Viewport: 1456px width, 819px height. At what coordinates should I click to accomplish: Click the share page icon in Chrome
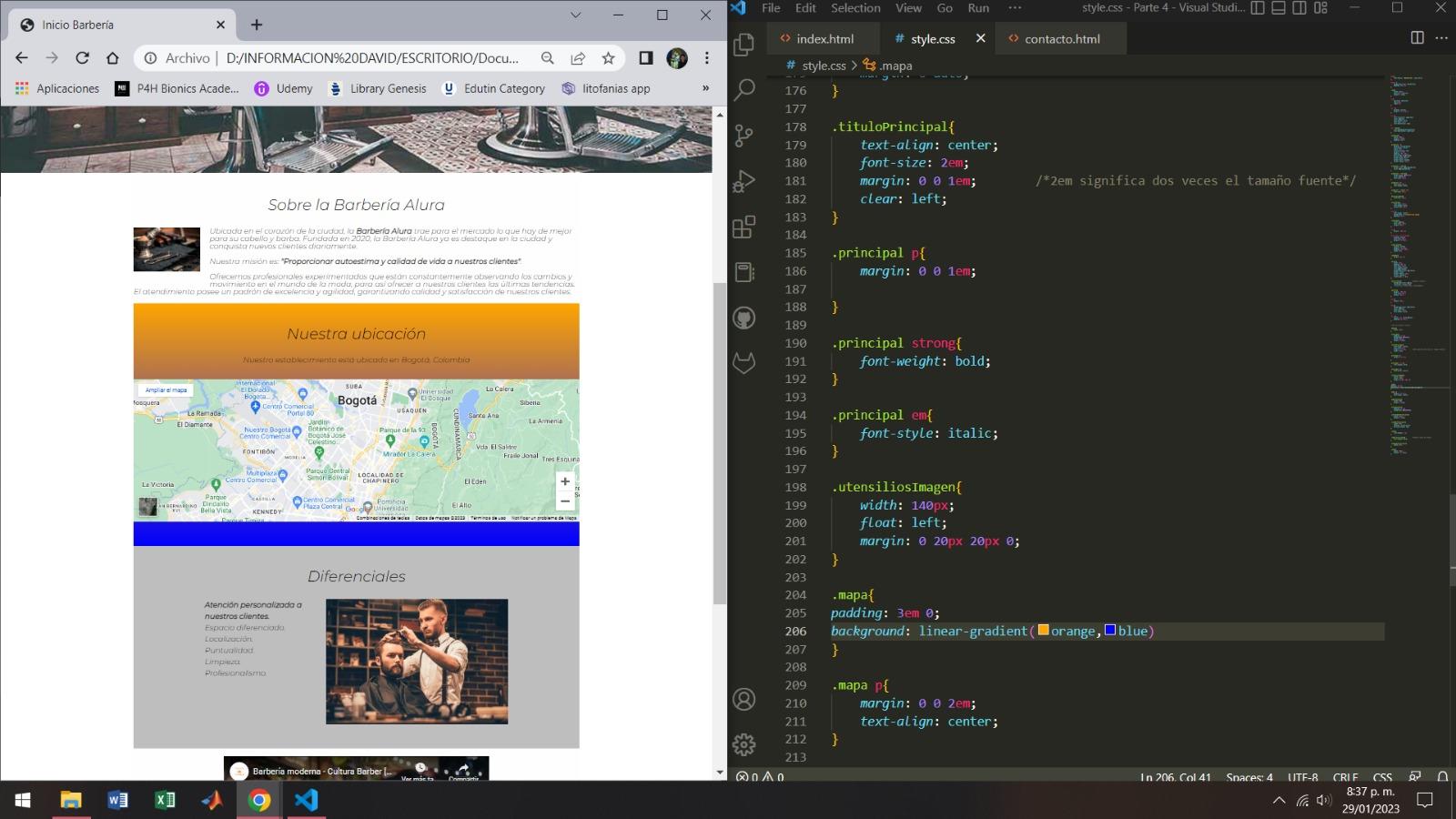click(578, 58)
